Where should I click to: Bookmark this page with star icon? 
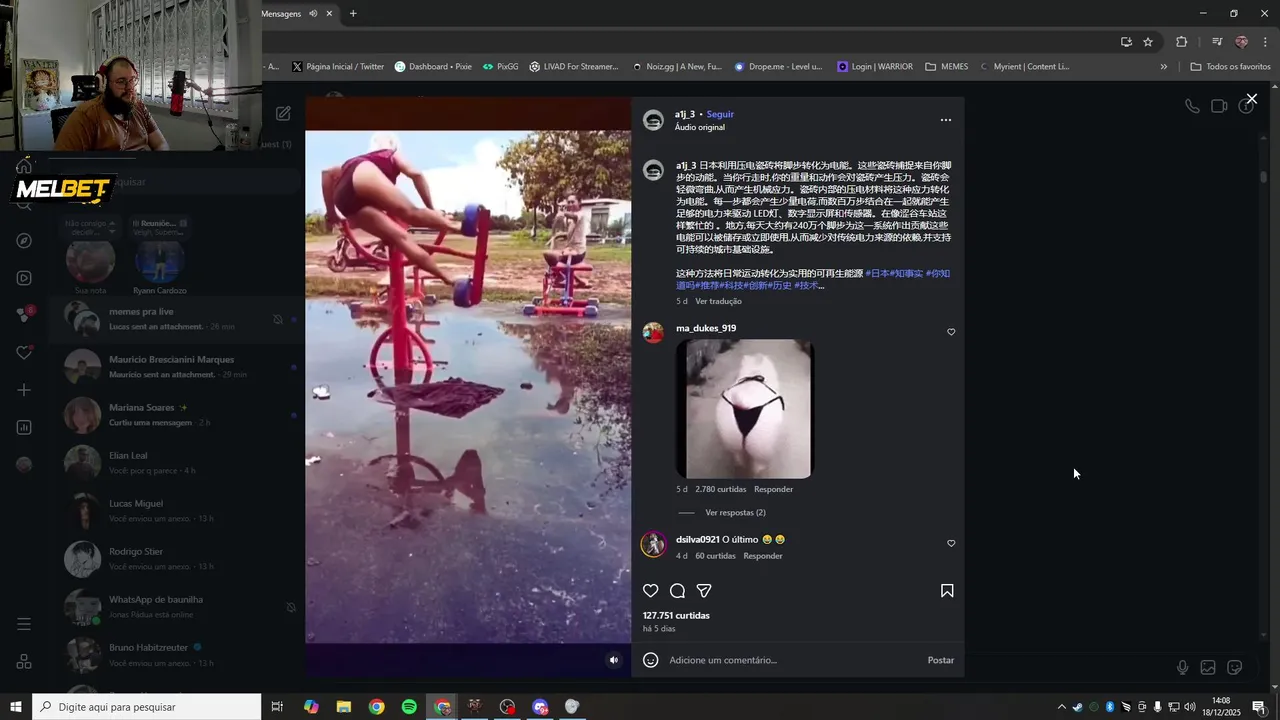pyautogui.click(x=1148, y=42)
